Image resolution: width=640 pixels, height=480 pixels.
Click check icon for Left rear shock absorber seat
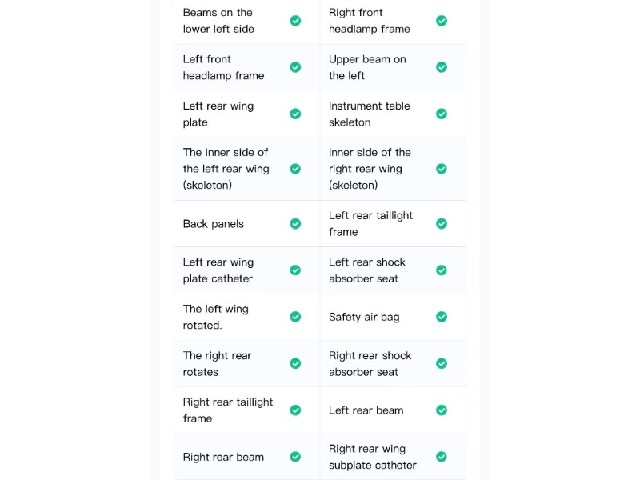click(x=441, y=270)
